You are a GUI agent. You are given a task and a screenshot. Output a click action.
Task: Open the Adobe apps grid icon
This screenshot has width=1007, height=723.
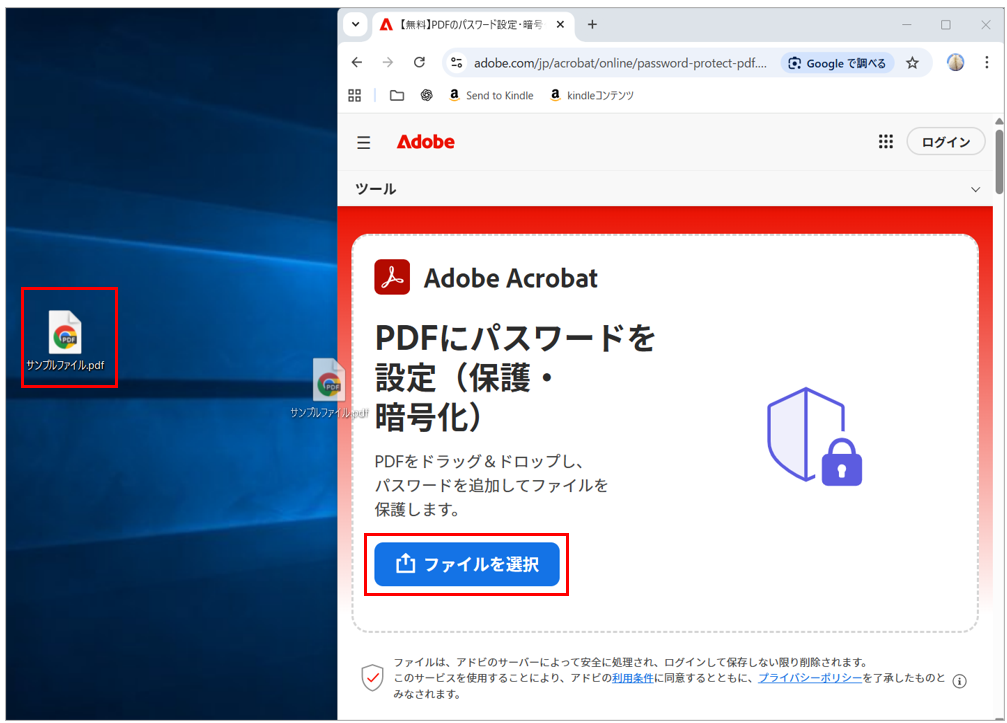tap(885, 142)
